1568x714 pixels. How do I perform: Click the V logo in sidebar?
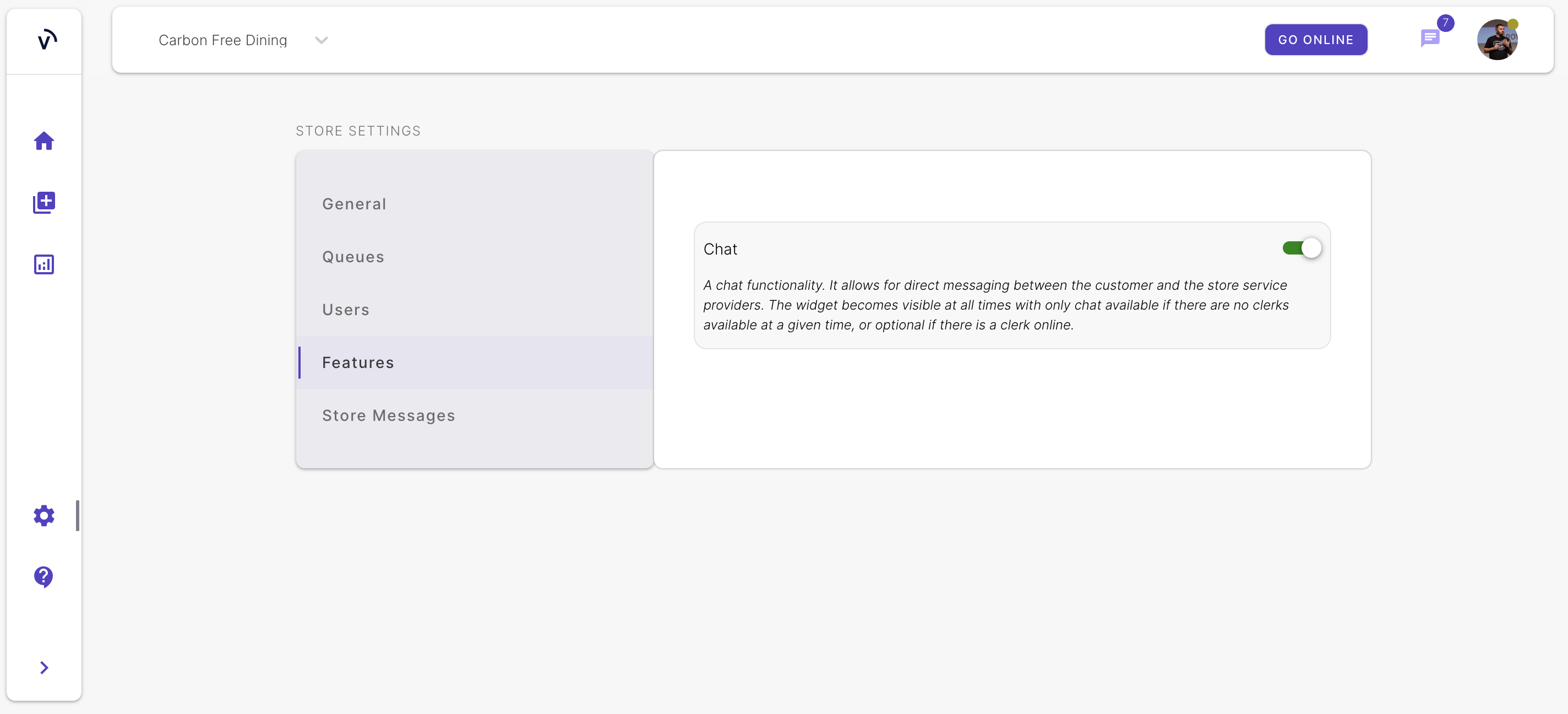(x=46, y=40)
